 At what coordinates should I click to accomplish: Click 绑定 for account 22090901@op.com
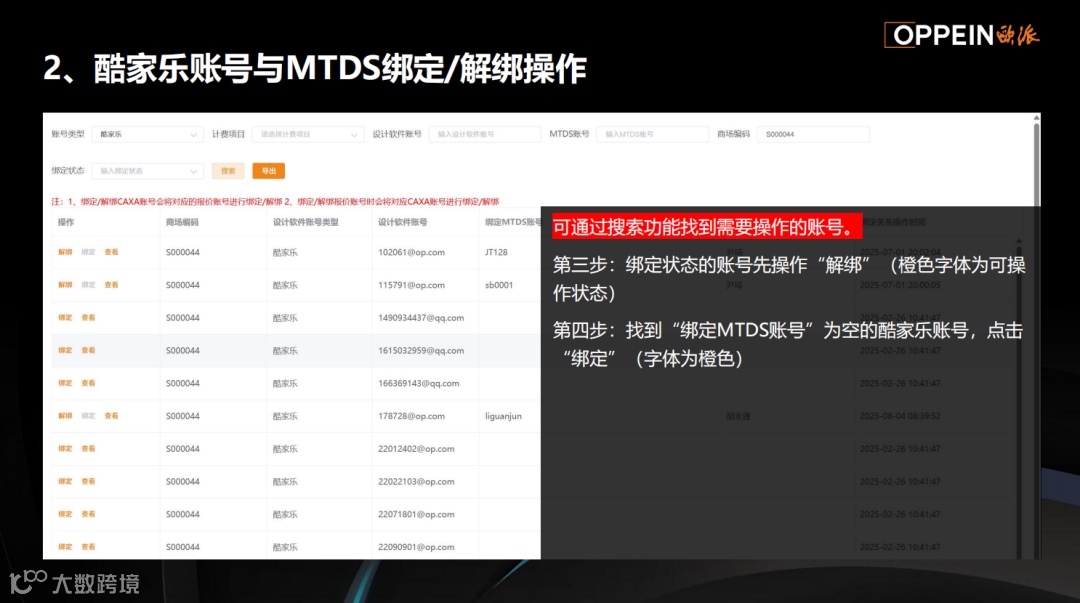coord(65,546)
